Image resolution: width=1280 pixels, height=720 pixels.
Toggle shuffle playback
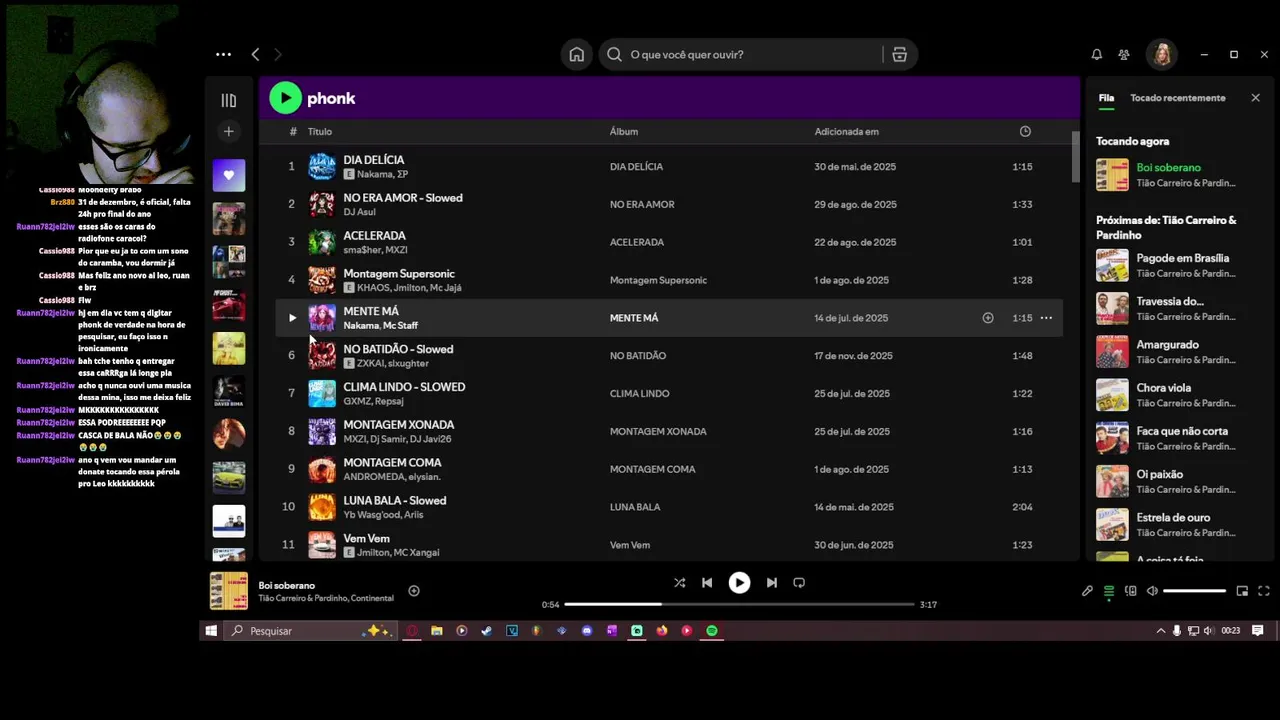click(x=680, y=582)
